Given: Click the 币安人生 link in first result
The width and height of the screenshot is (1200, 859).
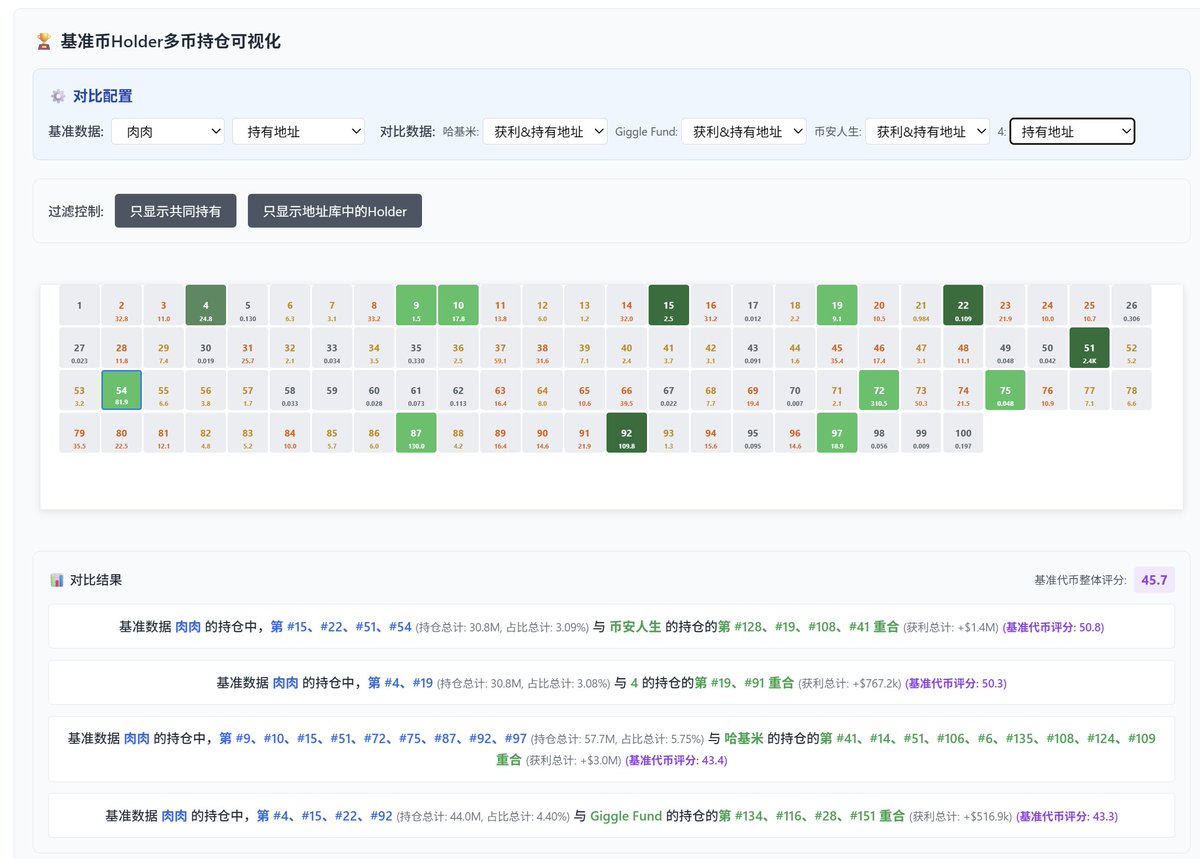Looking at the screenshot, I should 636,627.
